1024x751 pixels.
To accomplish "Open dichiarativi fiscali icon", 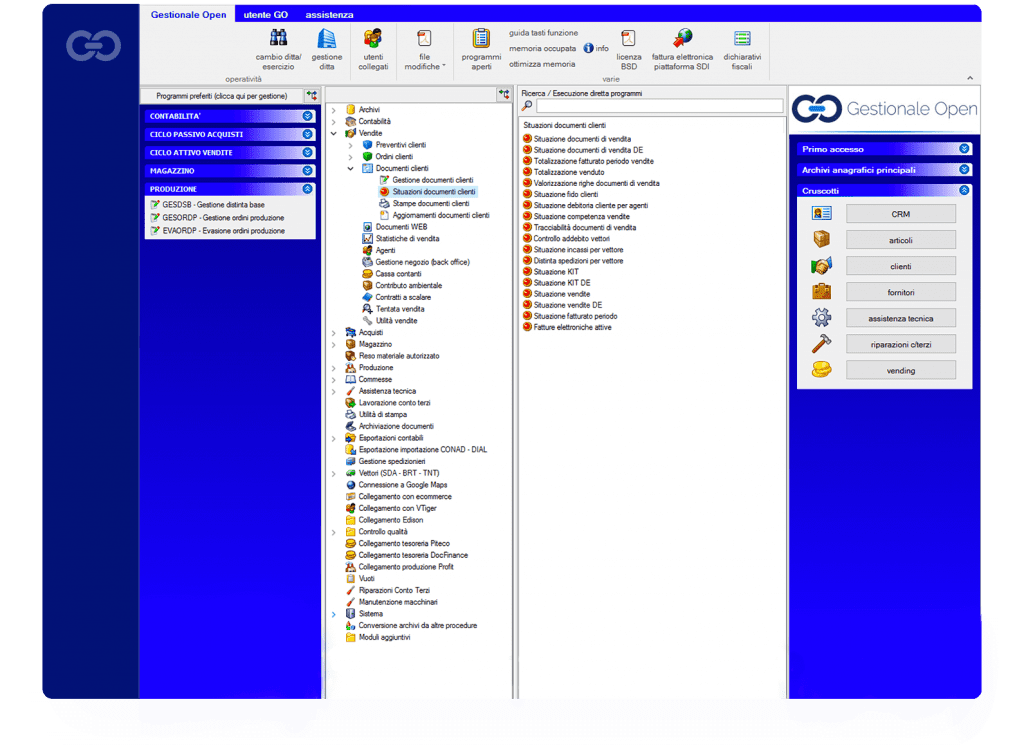I will 742,38.
